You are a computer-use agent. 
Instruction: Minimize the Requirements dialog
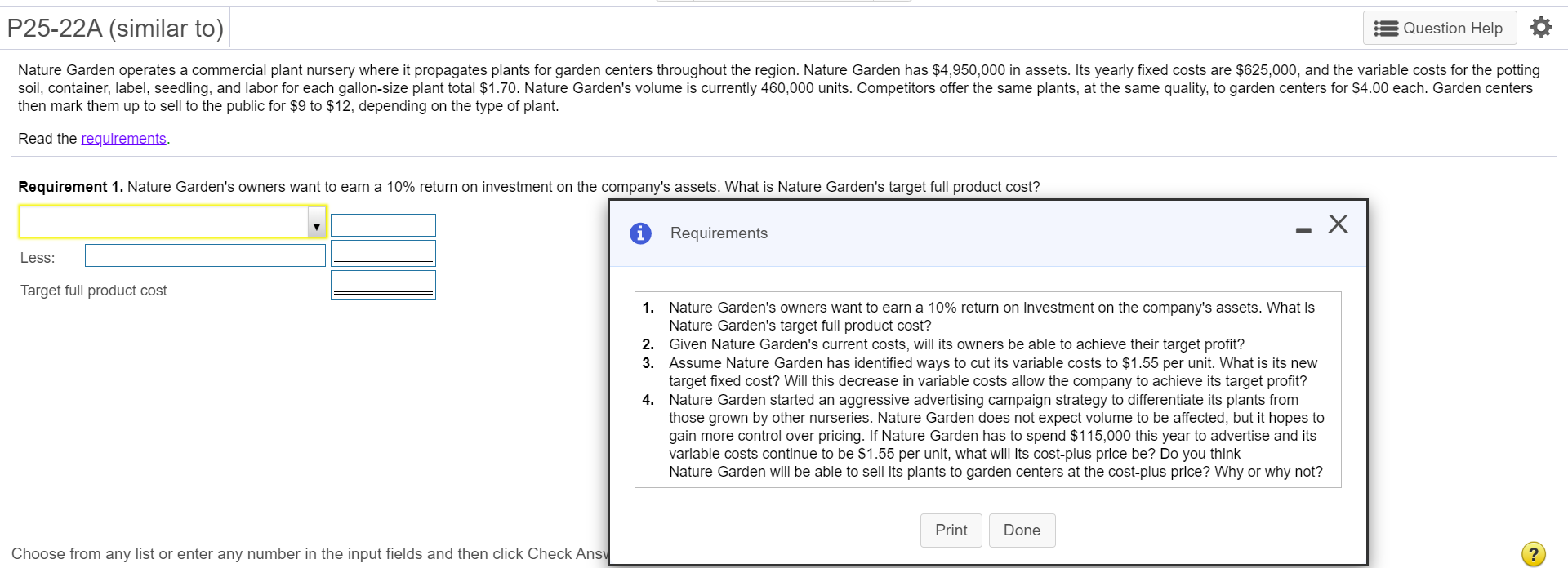(x=1303, y=231)
